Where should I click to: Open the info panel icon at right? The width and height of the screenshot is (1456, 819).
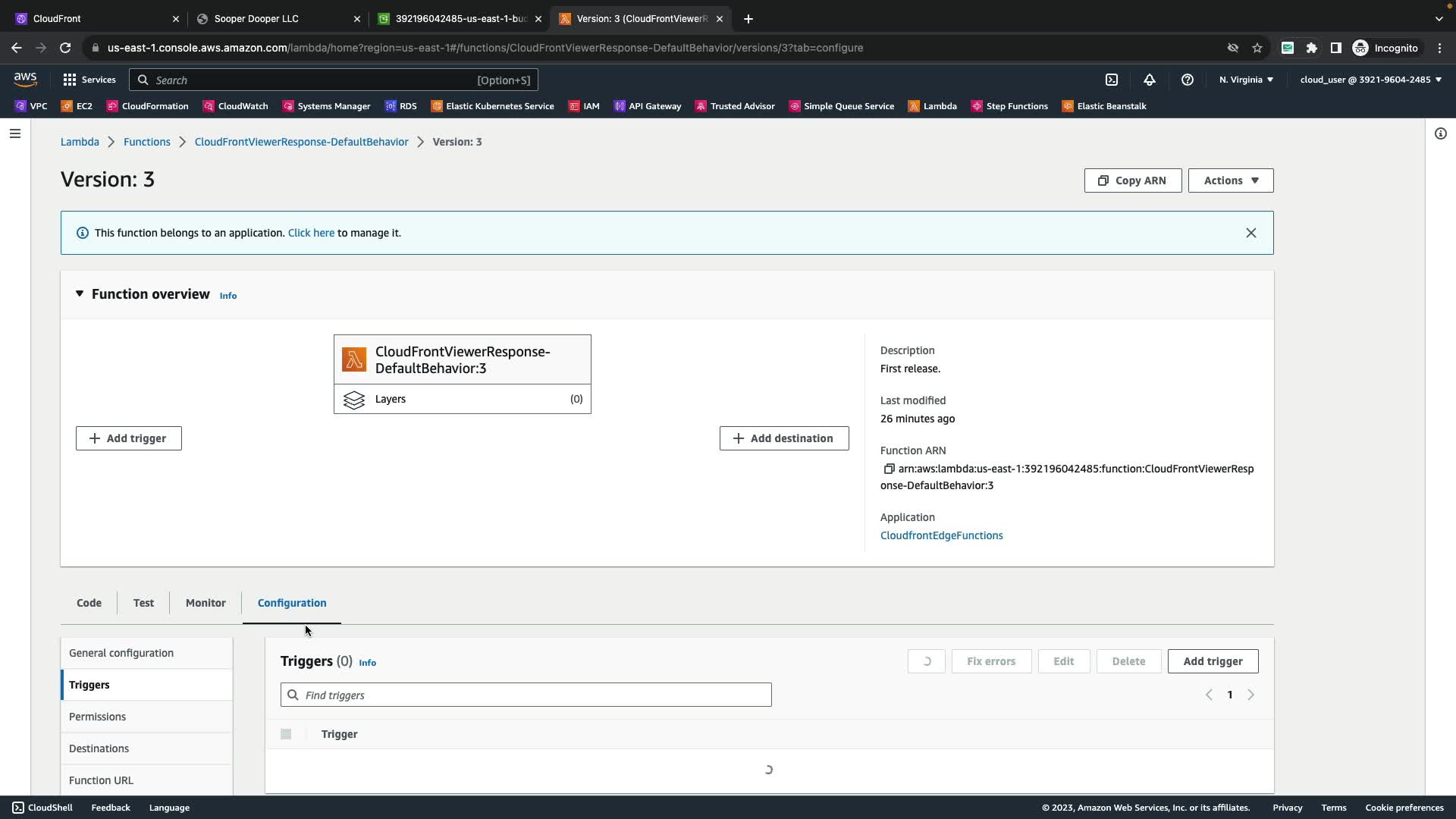point(1440,133)
